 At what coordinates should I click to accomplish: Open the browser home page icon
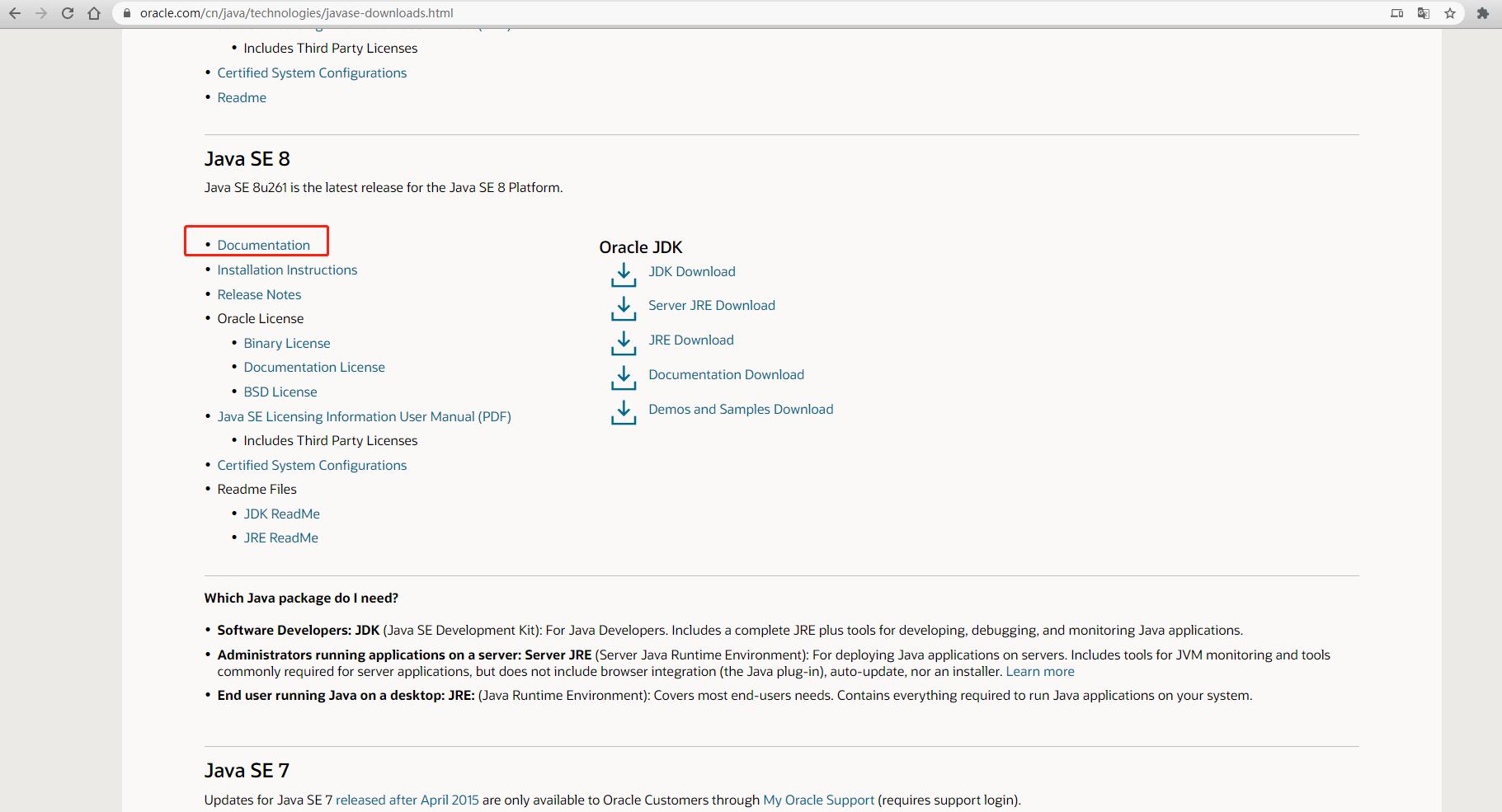(94, 13)
